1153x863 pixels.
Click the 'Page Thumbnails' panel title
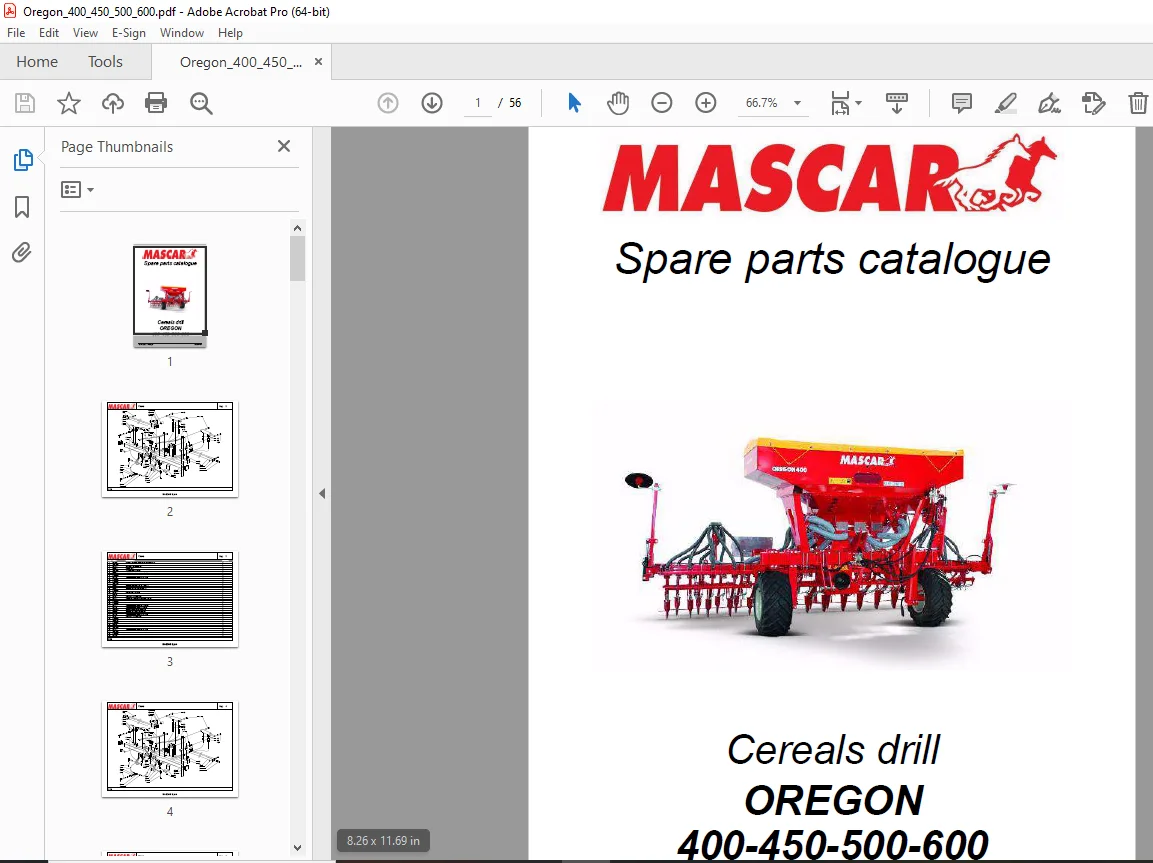click(117, 147)
